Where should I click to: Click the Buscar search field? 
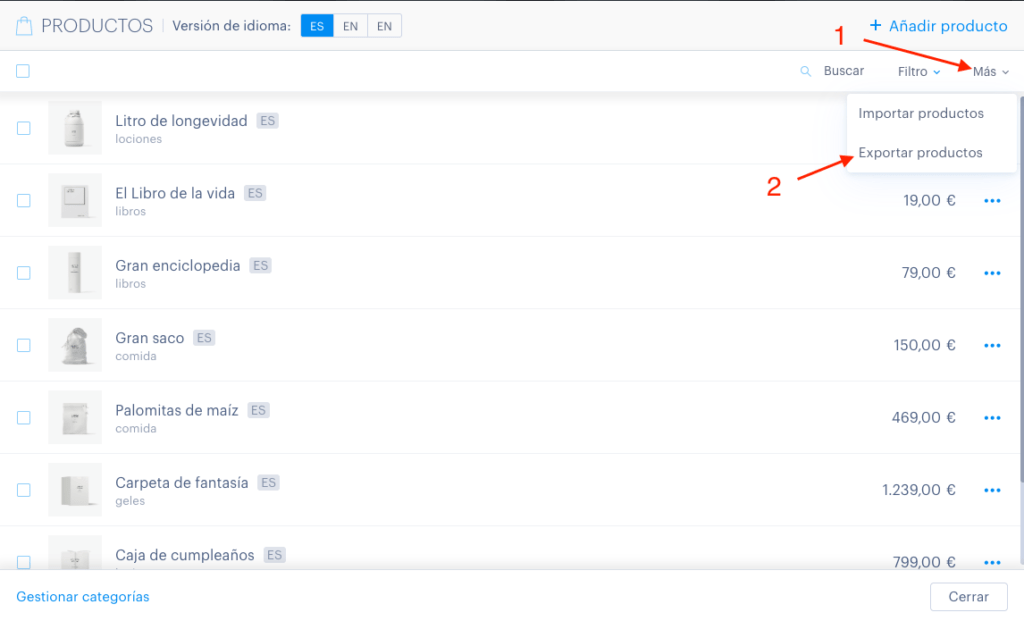[843, 71]
